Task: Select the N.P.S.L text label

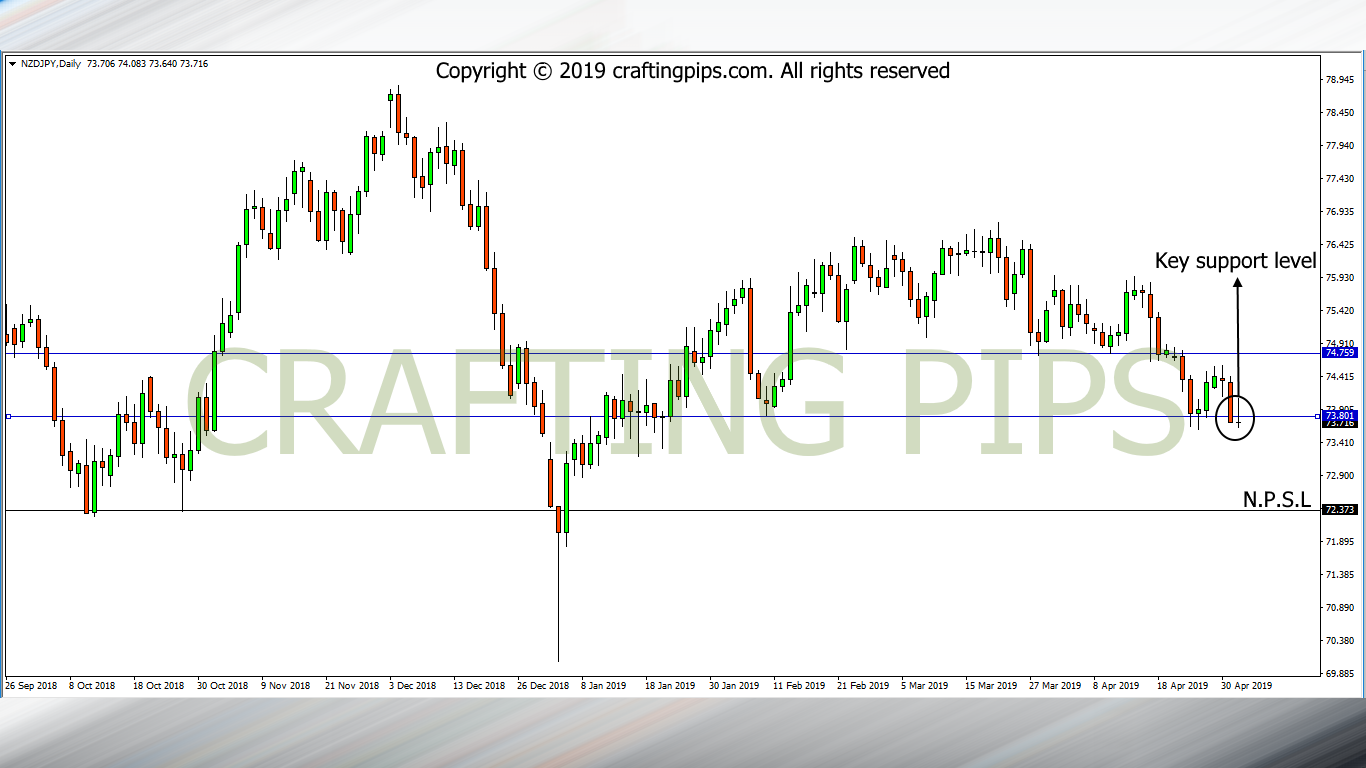Action: (x=1277, y=500)
